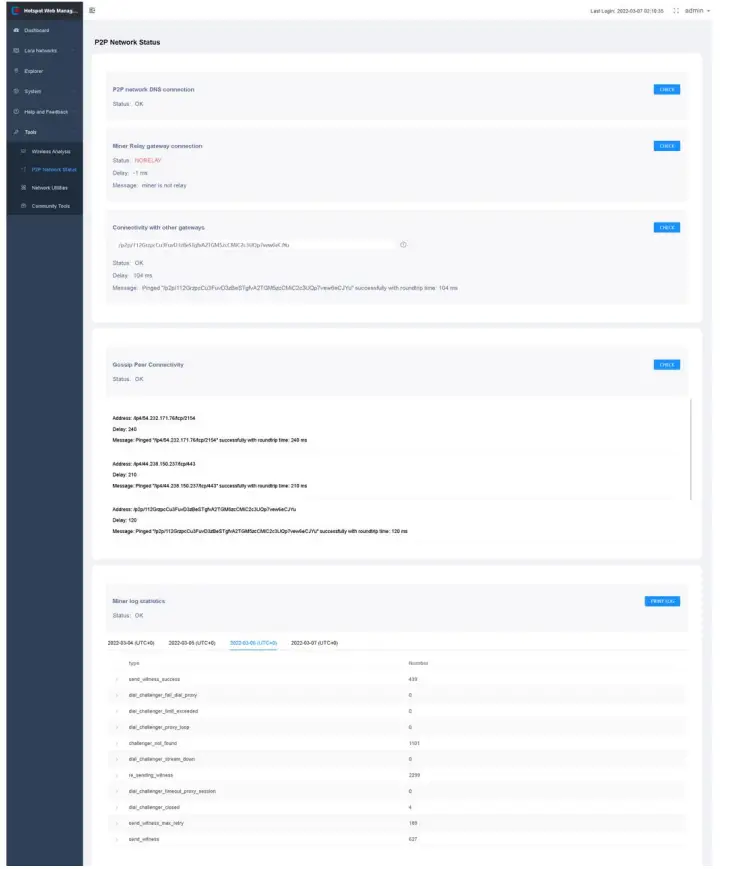
Task: Click the 'Delay: 240' gossip peer line
Action: 125,430
